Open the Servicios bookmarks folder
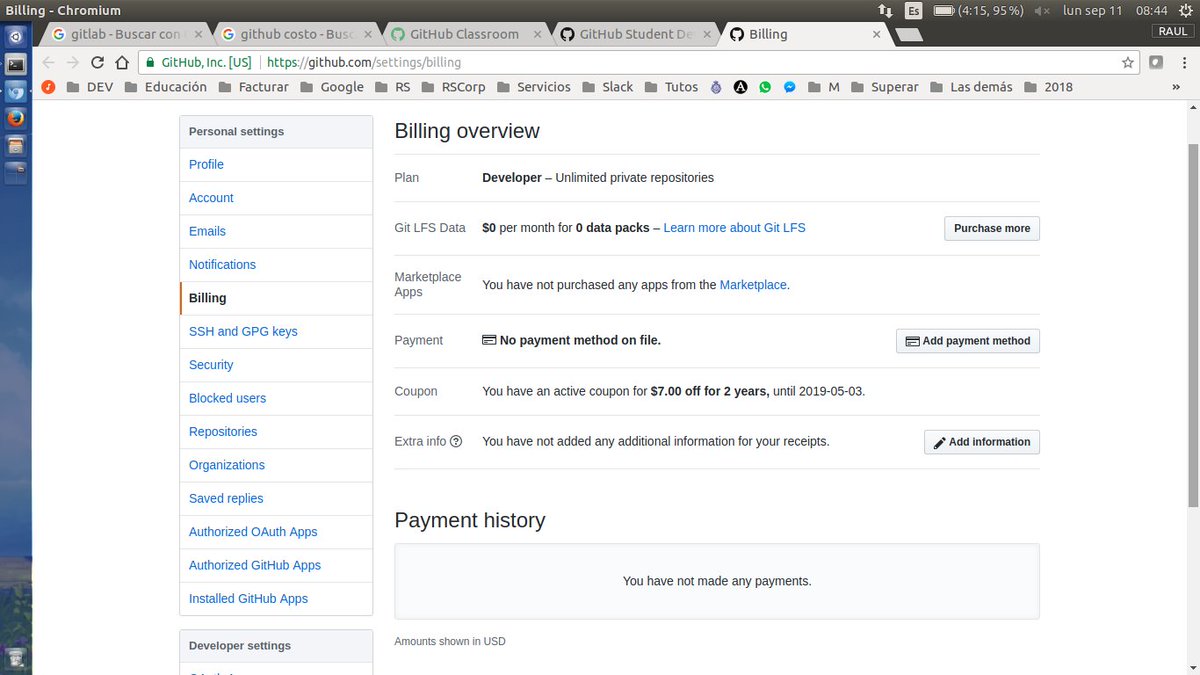 coord(533,87)
